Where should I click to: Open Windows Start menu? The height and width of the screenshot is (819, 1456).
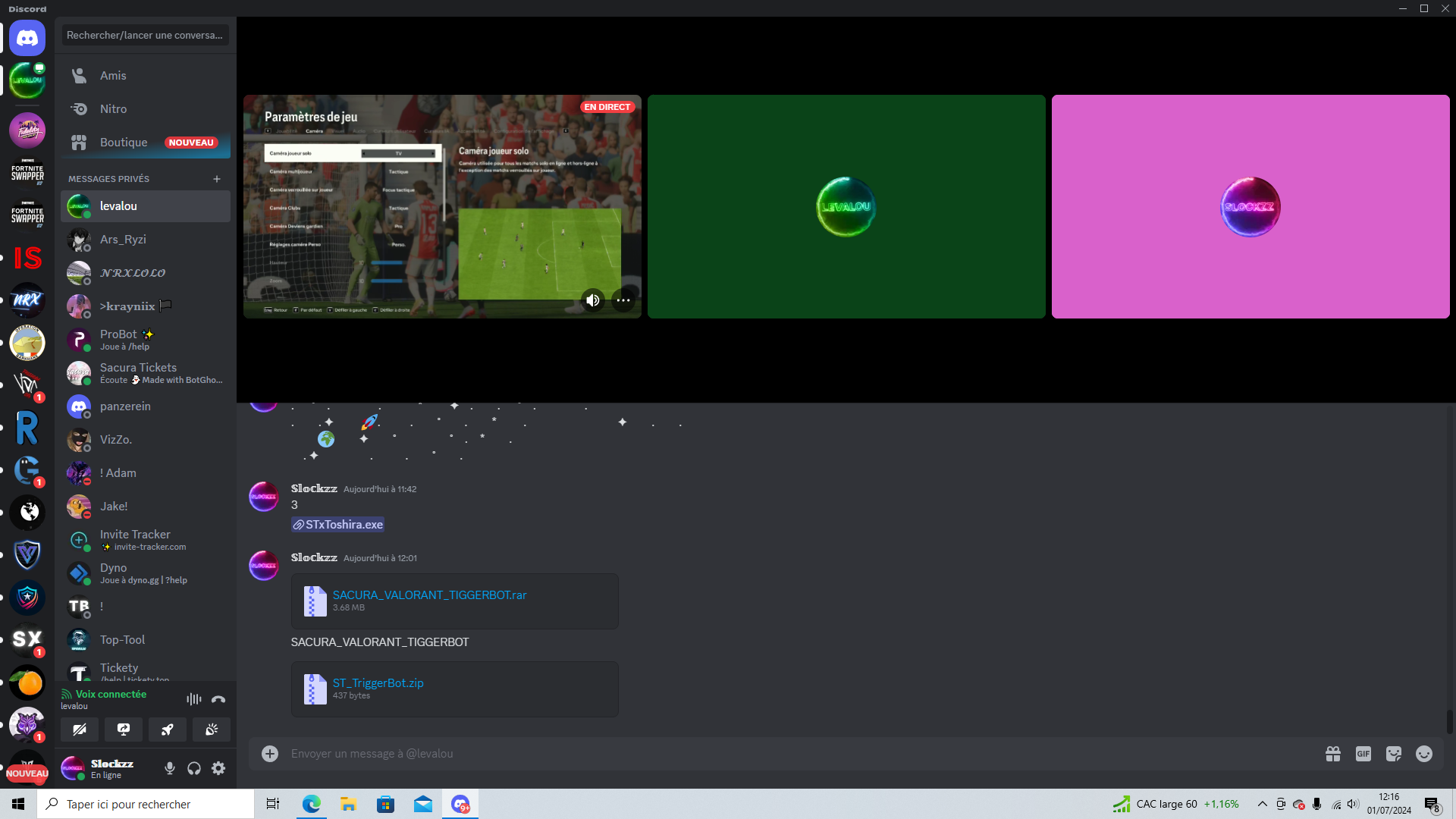tap(18, 804)
